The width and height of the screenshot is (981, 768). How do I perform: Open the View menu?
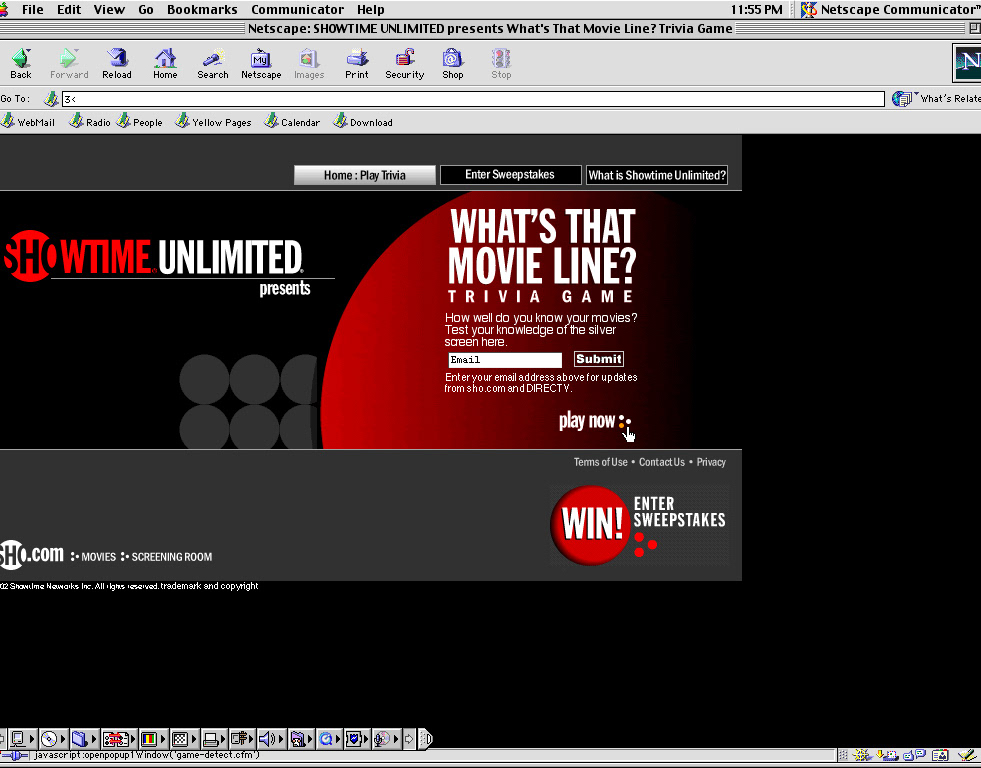[x=109, y=9]
